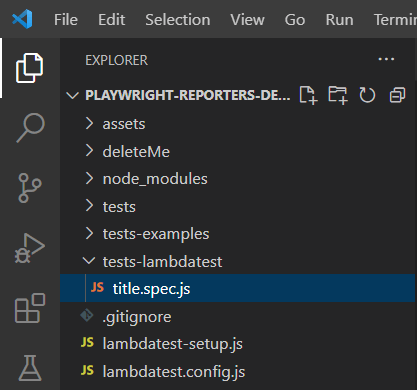Select the tests-examples folder name
417x390 pixels.
point(156,234)
